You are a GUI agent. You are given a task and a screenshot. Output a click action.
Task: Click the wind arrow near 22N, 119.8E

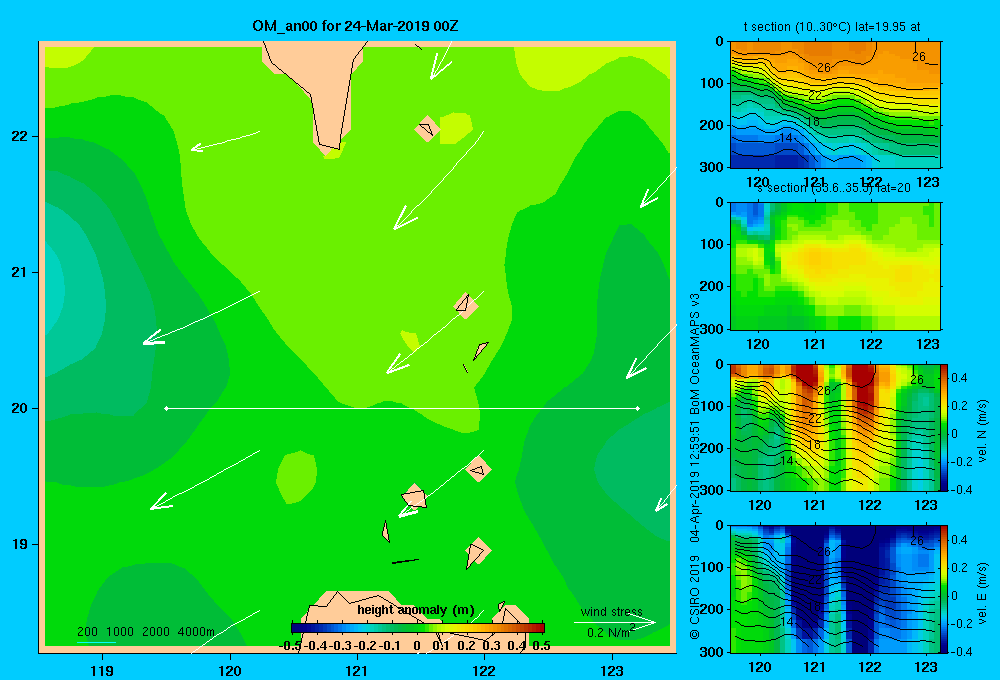225,142
